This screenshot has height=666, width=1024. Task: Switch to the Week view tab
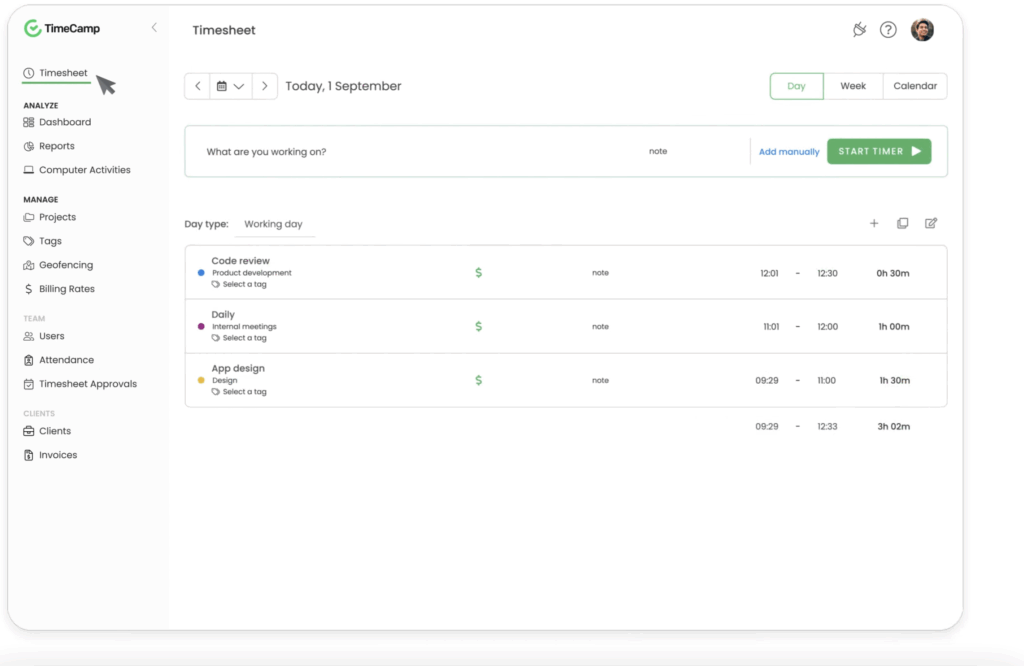pos(853,86)
